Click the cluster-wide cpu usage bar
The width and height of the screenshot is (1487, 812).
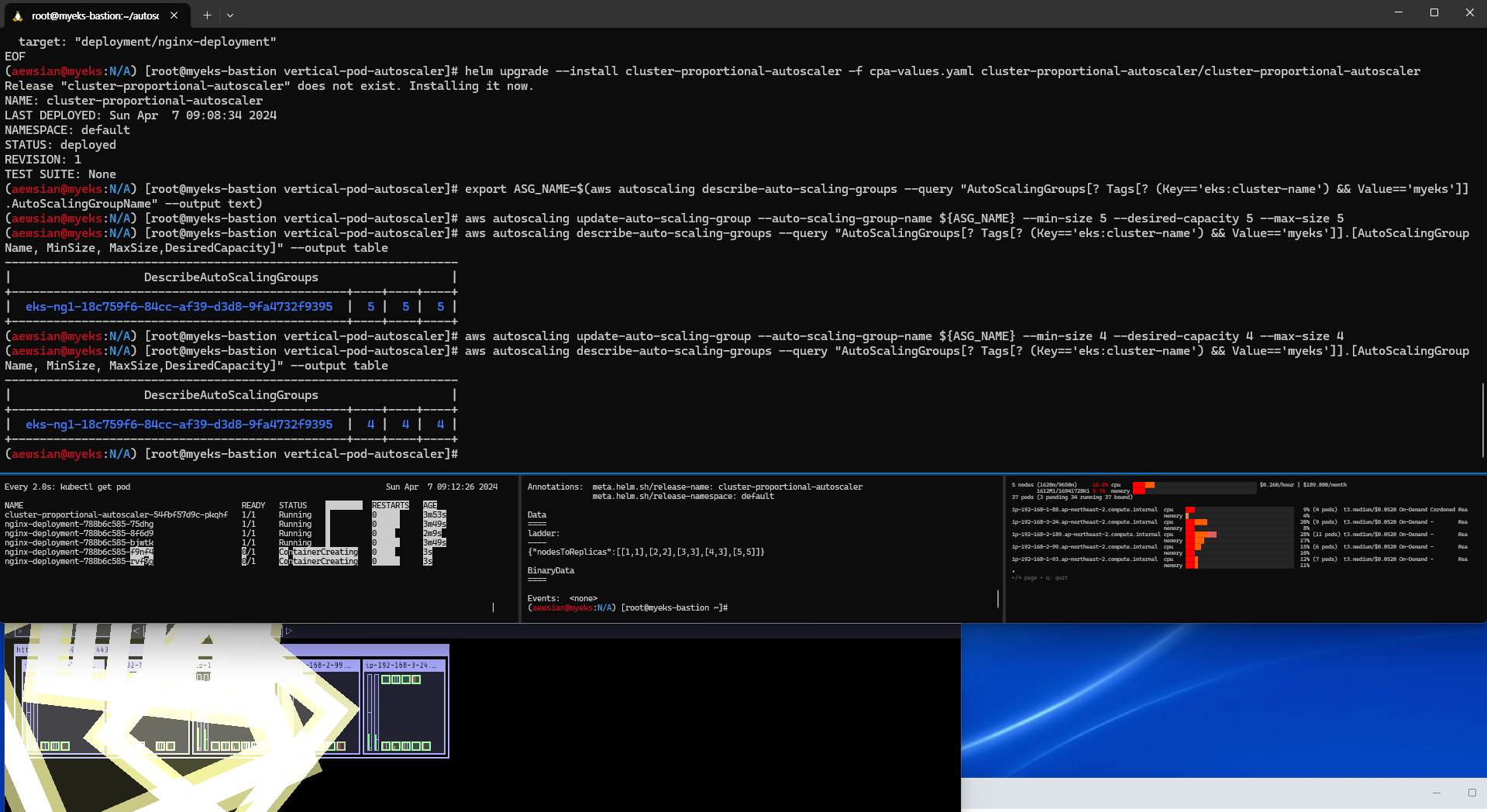(x=1194, y=485)
